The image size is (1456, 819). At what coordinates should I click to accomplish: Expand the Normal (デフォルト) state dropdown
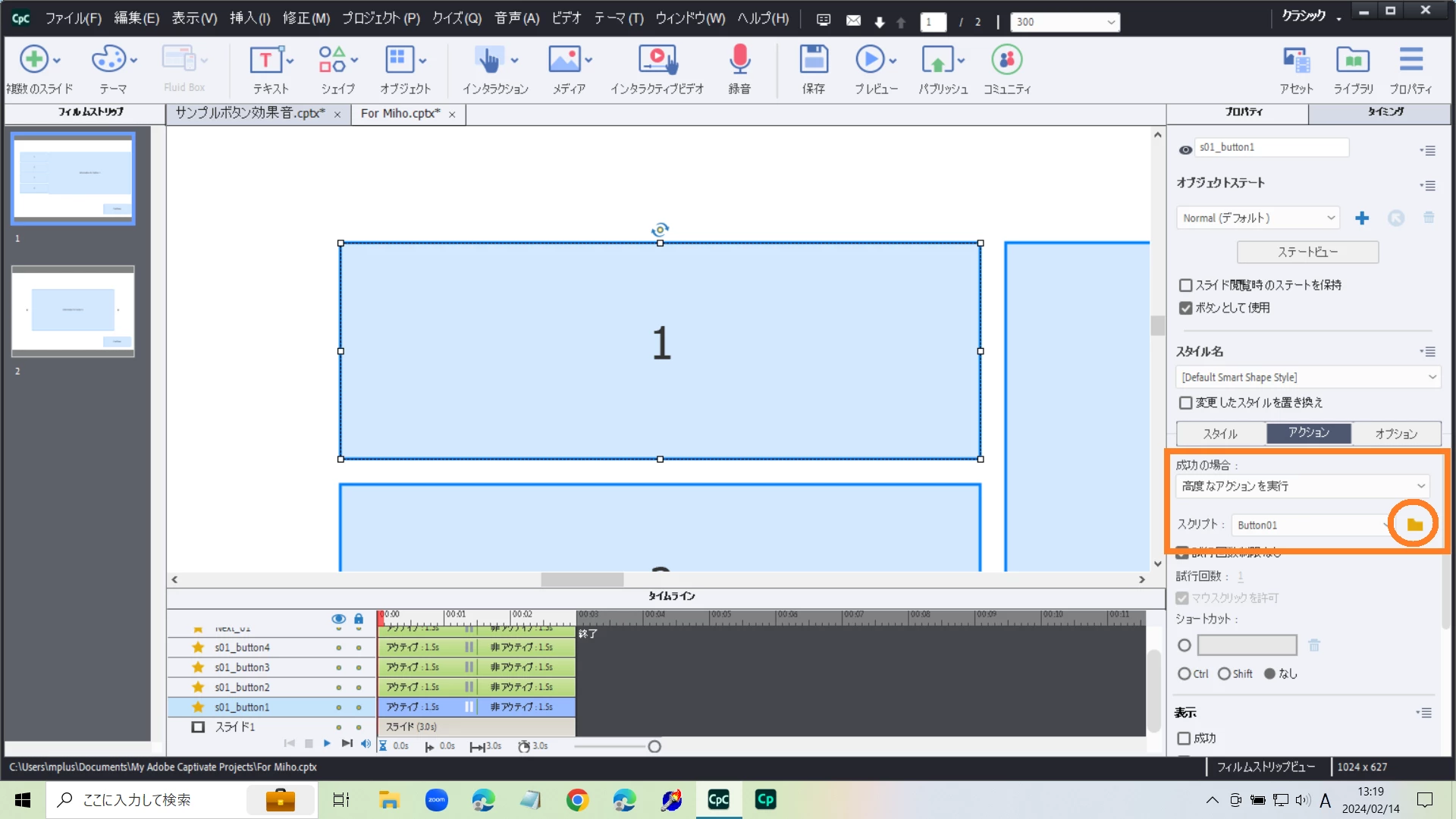point(1257,218)
